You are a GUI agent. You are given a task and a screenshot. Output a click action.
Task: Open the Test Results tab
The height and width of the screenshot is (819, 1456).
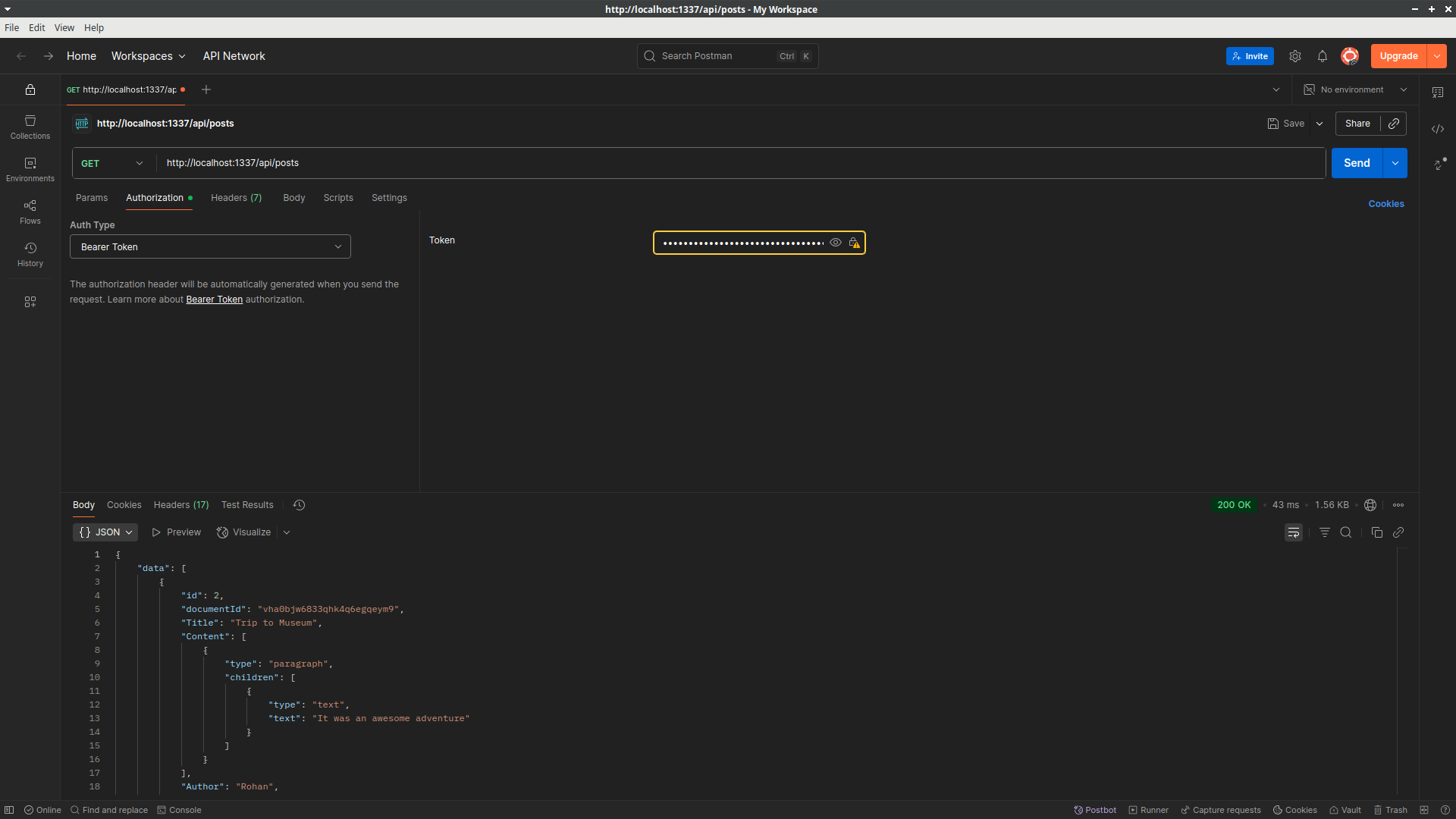pos(247,505)
